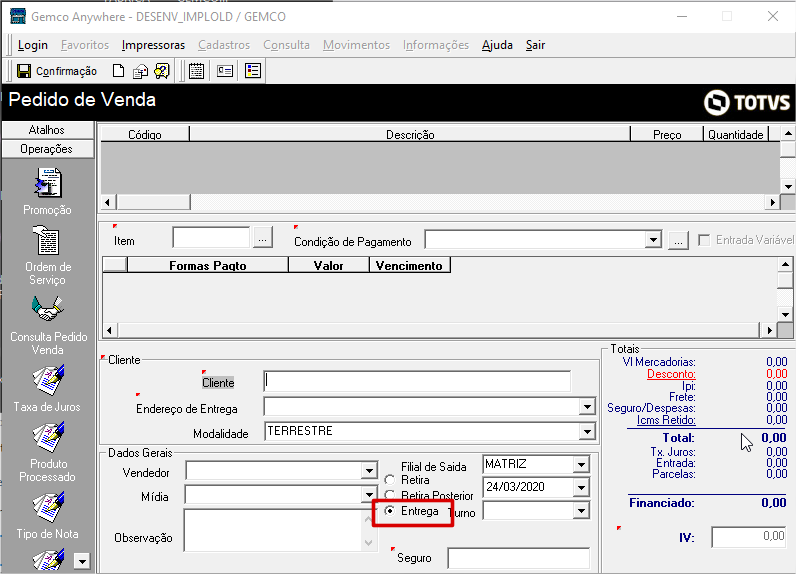Viewport: 796px width, 574px height.
Task: Switch to the Atalhos tab
Action: [48, 130]
